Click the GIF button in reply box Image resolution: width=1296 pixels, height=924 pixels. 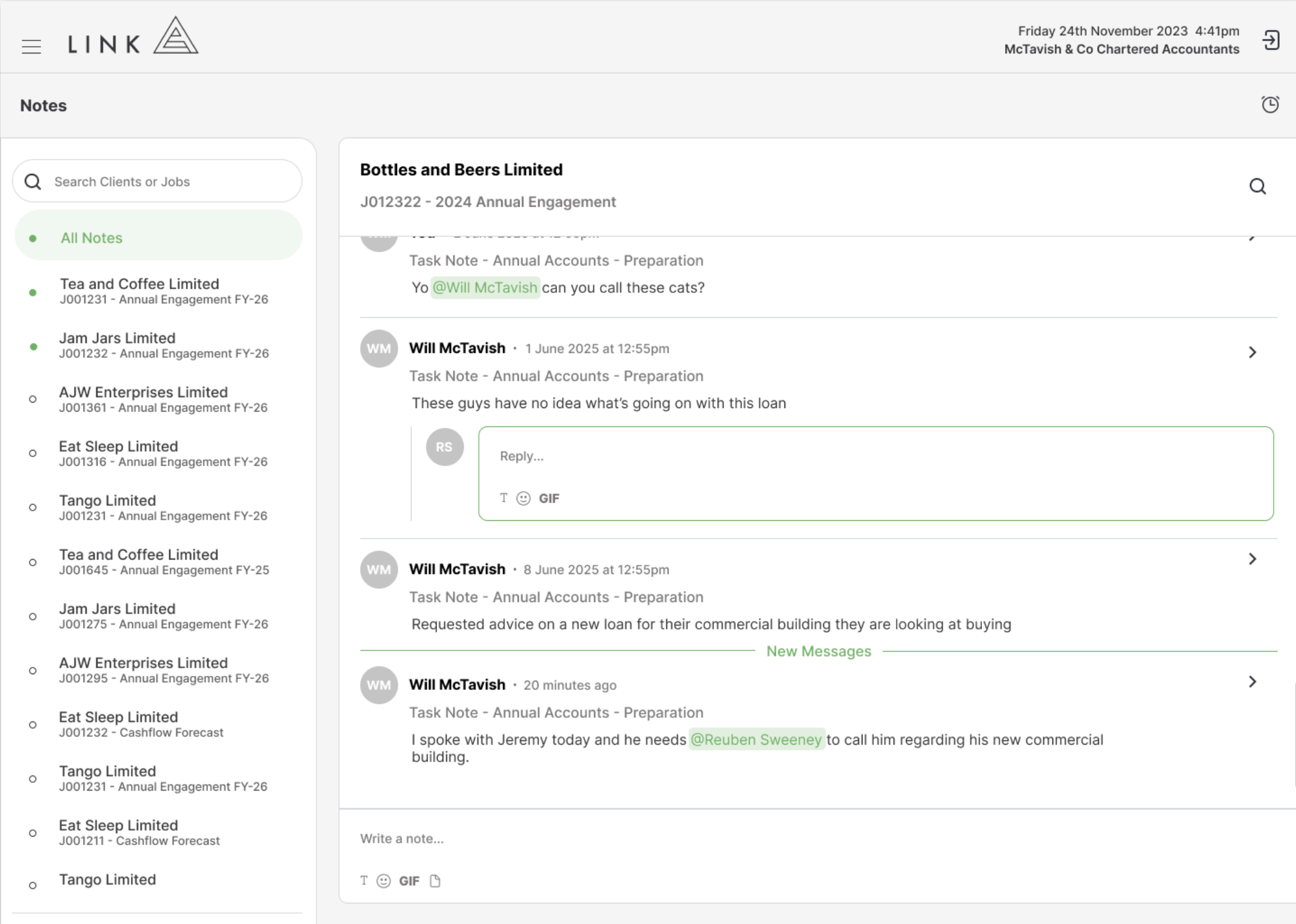click(549, 498)
